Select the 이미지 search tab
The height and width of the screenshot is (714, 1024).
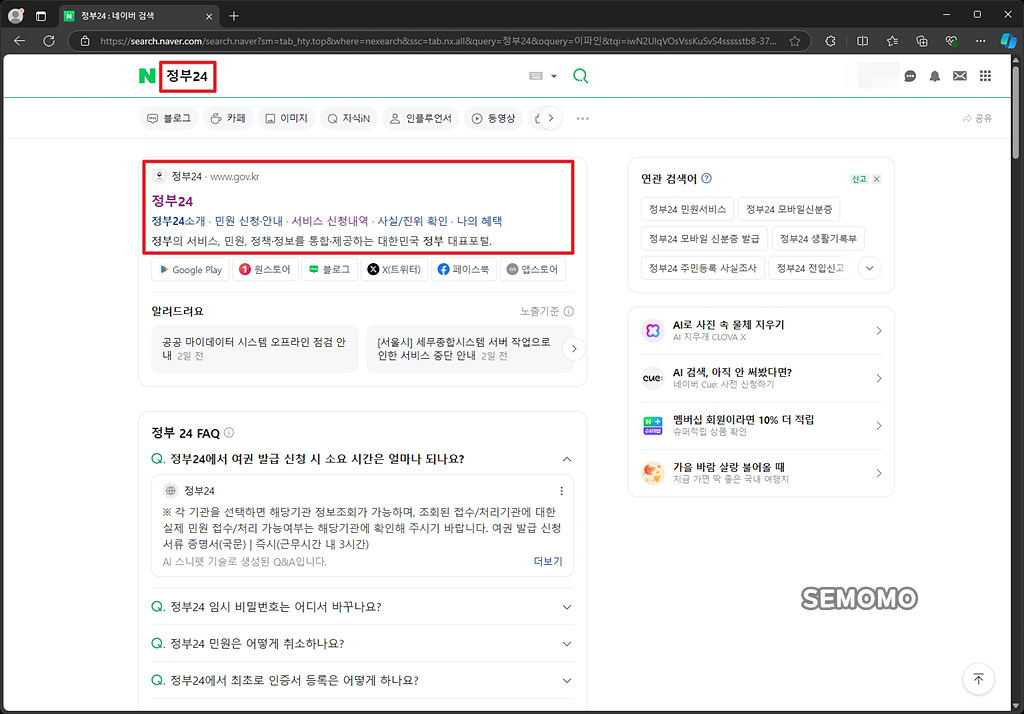click(x=287, y=118)
